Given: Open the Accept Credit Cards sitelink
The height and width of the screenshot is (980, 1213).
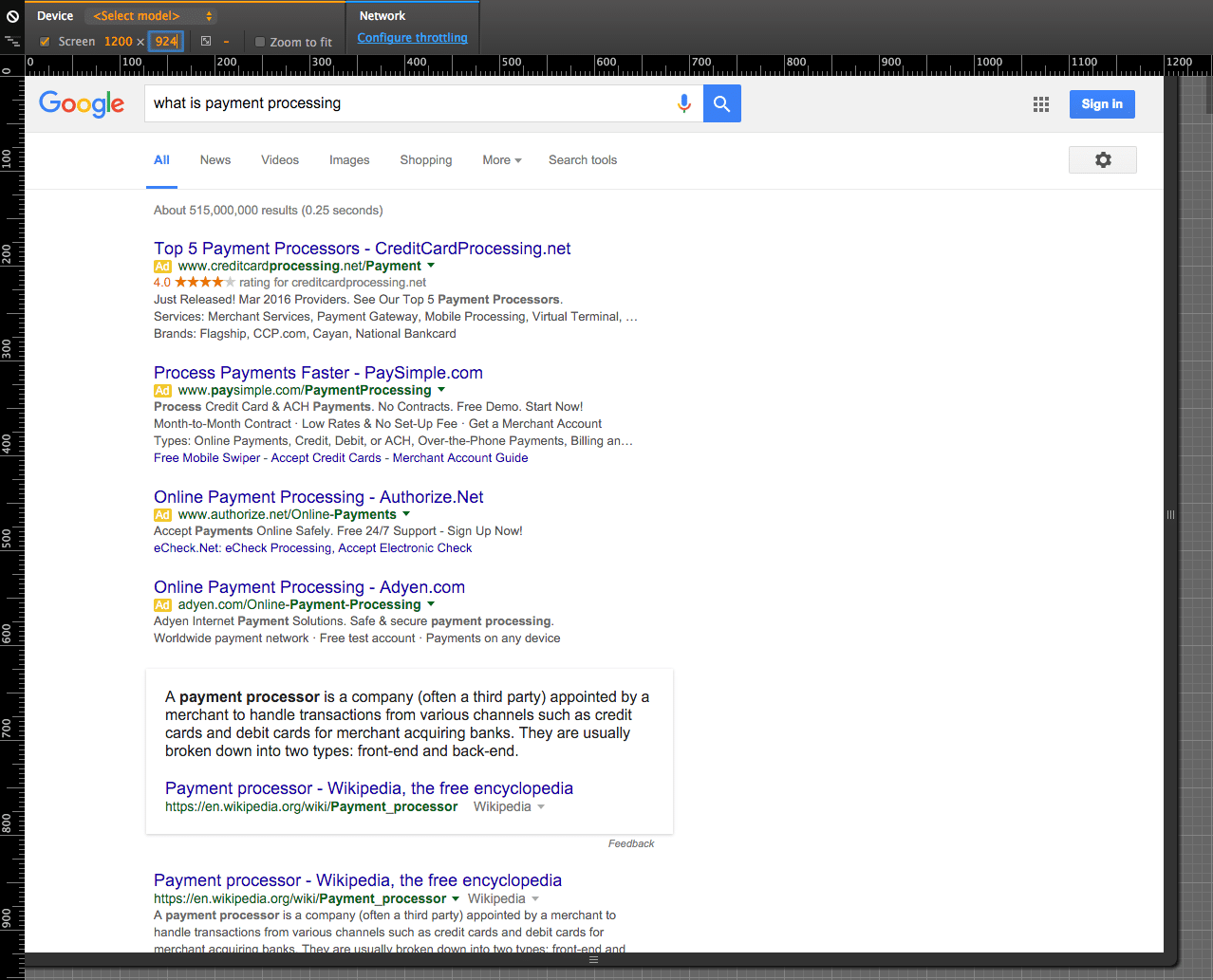Looking at the screenshot, I should 326,458.
